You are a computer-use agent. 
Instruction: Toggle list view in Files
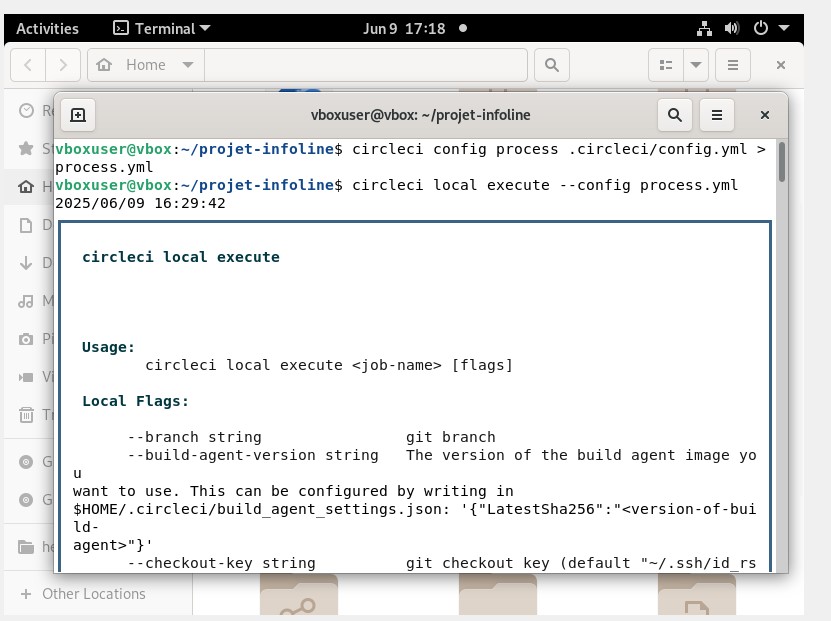pyautogui.click(x=665, y=66)
